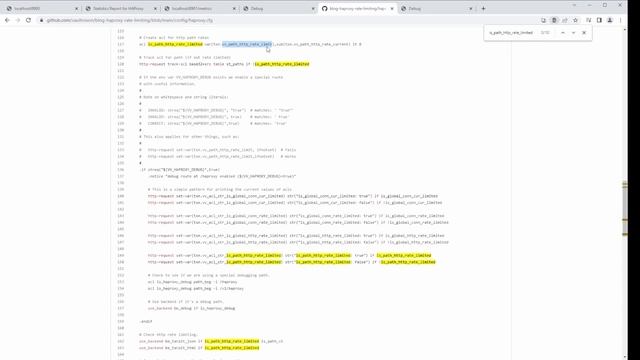Focus the address bar URL

[x=129, y=20]
